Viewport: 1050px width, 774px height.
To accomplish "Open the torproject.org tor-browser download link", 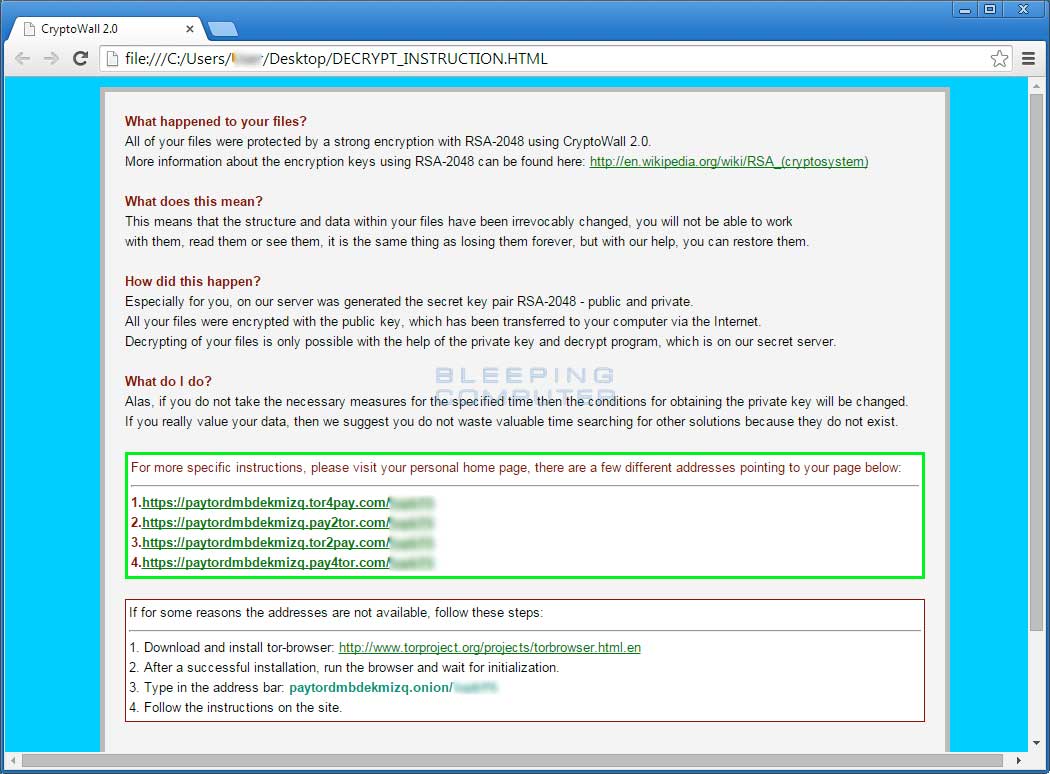I will click(x=490, y=647).
